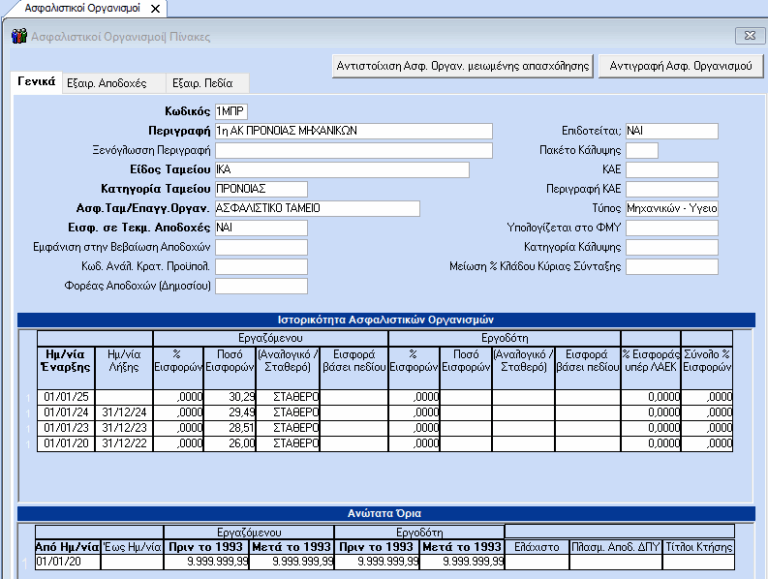The width and height of the screenshot is (768, 579).
Task: Click the Εισφ. σε Τεκμ. Αποδοχές field
Action: point(261,227)
